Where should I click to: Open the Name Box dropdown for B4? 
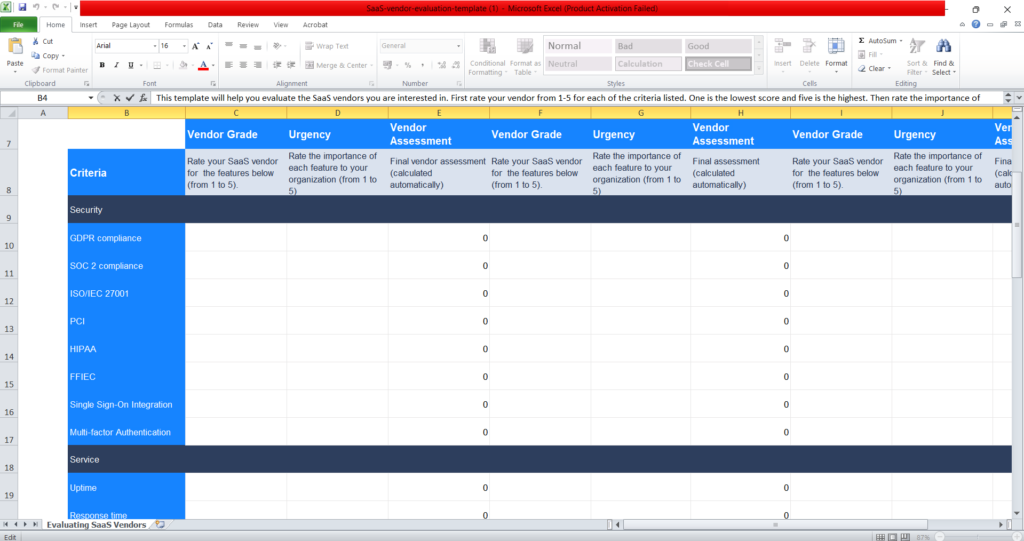pos(91,98)
